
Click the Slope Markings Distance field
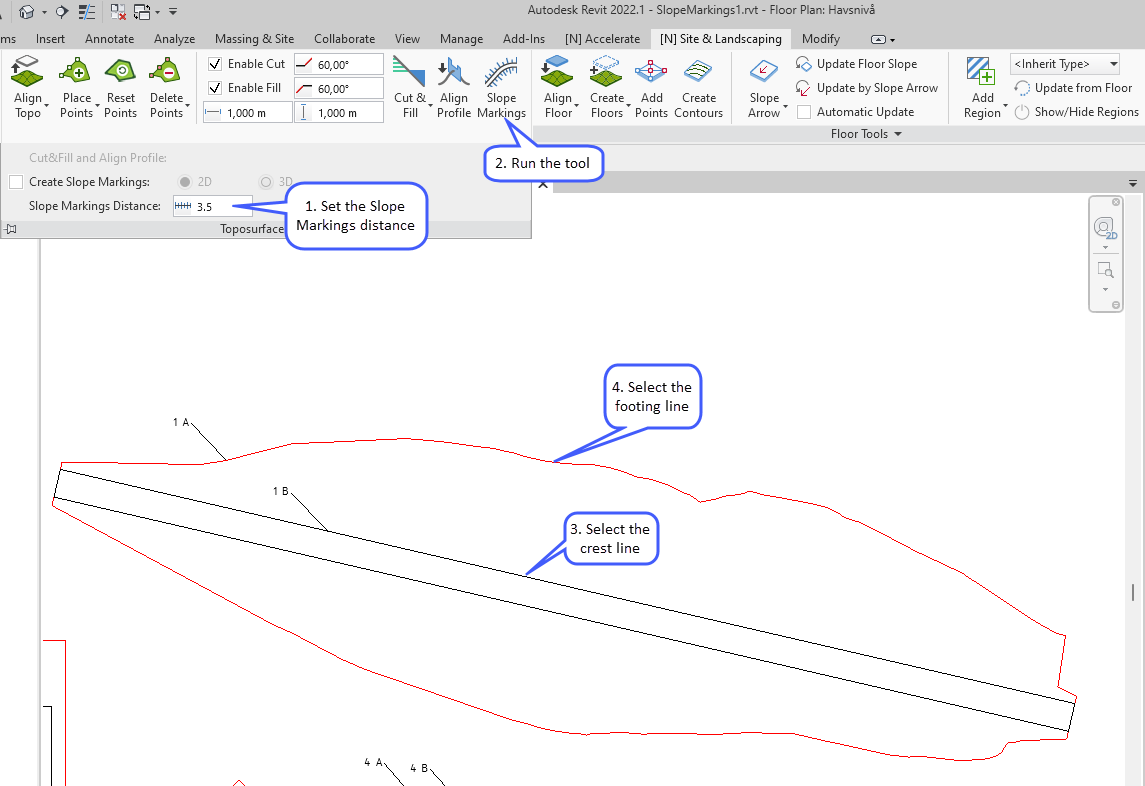(212, 206)
